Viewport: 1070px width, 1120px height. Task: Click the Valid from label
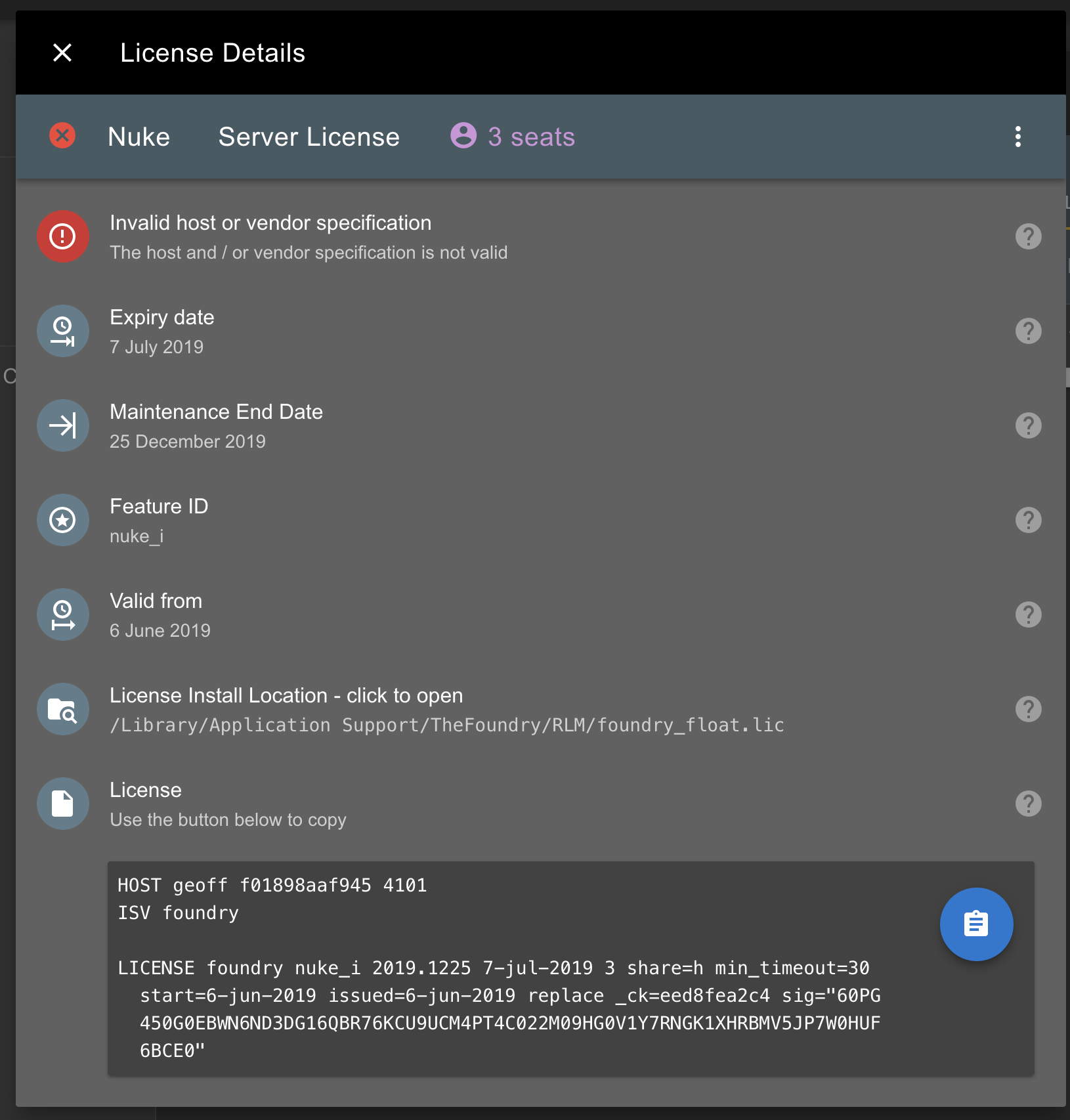coord(156,601)
